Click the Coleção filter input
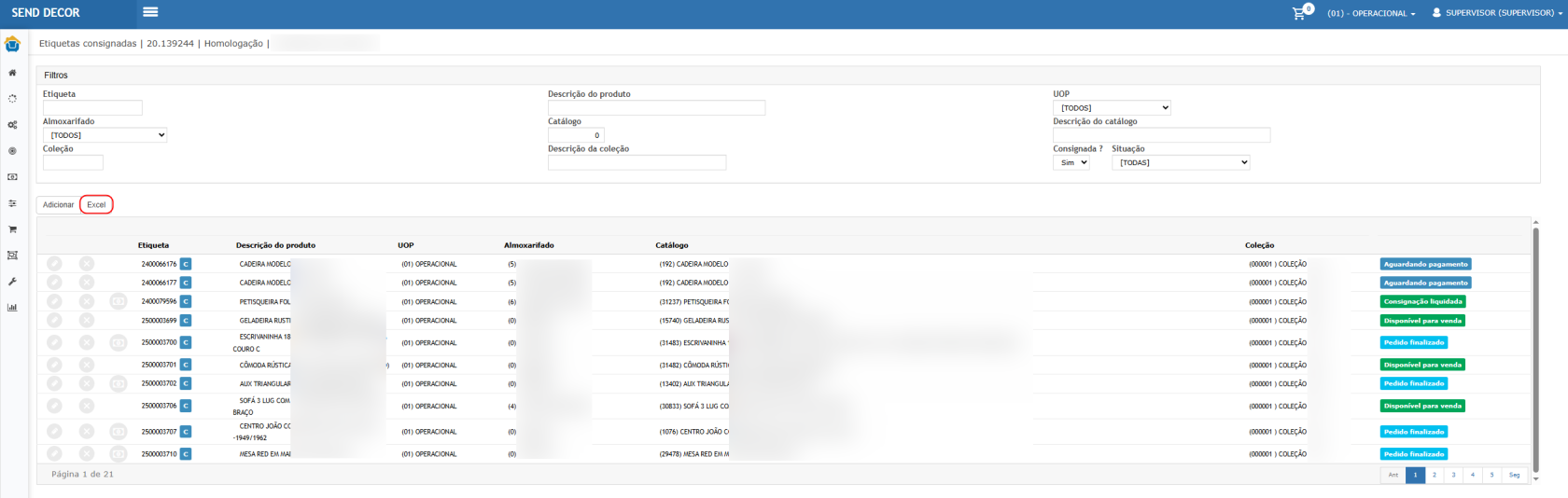1568x498 pixels. [x=73, y=162]
